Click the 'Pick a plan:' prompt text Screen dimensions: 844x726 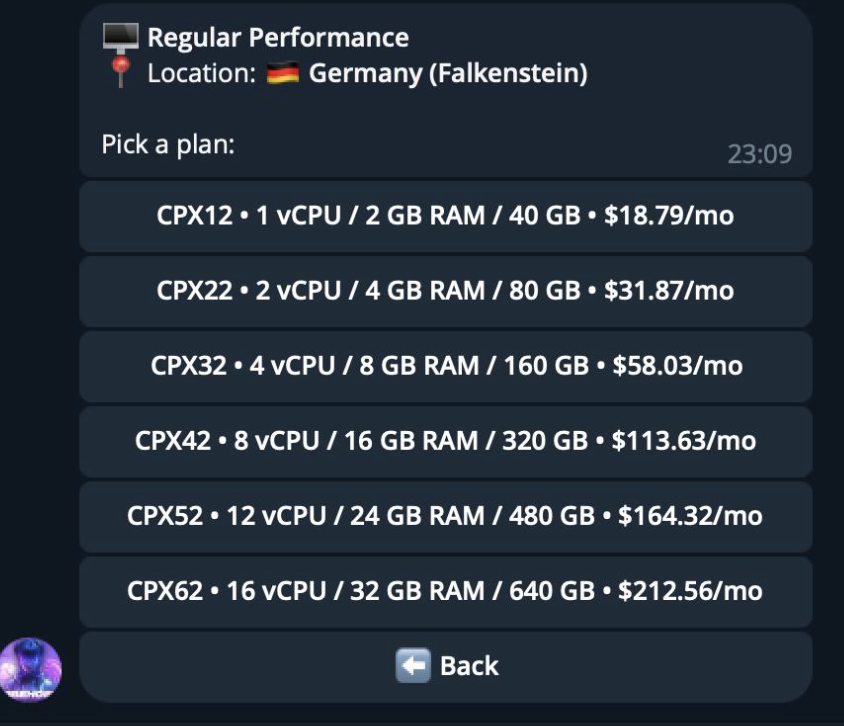point(168,144)
